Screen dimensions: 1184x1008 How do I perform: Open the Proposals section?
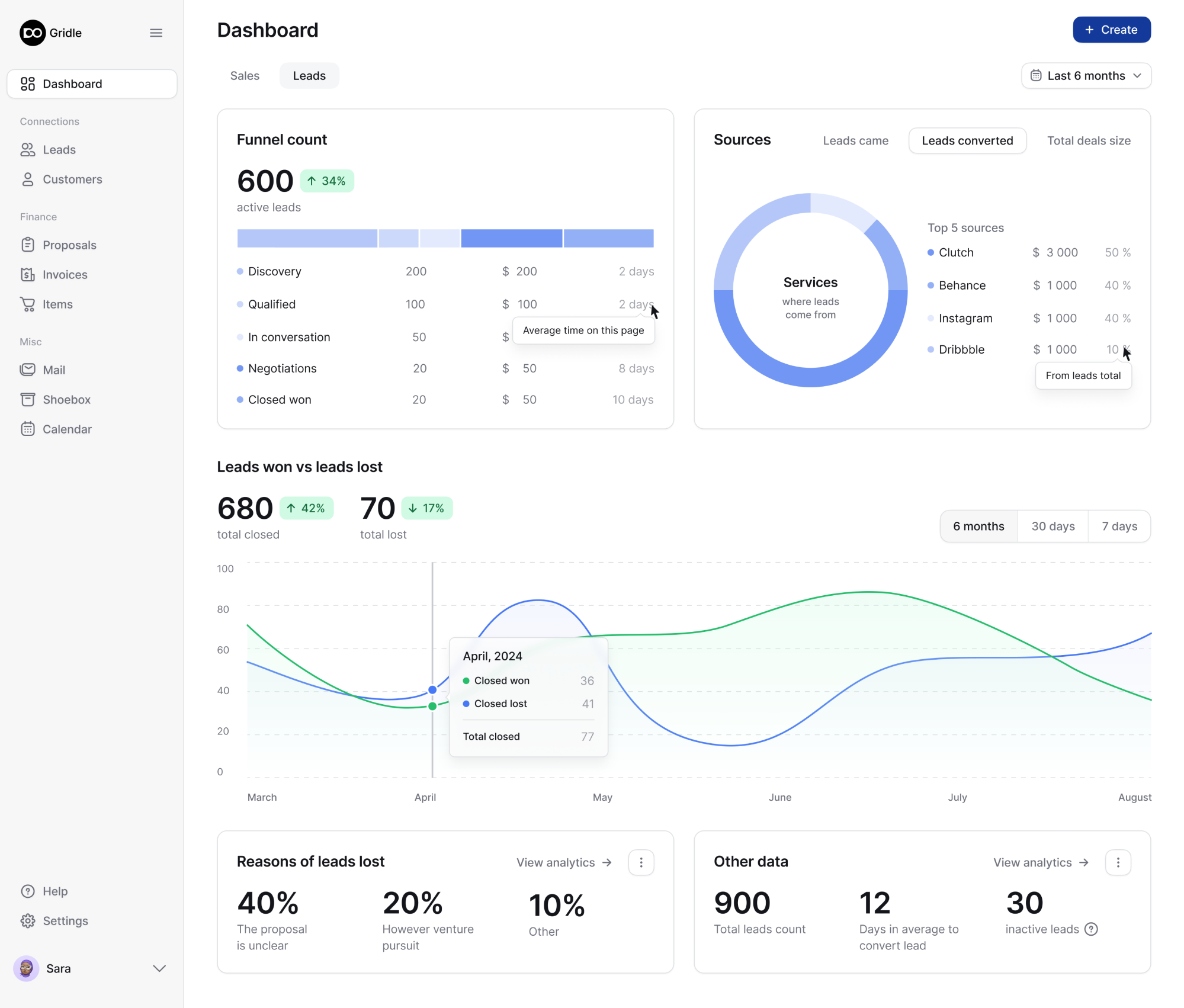[x=69, y=245]
